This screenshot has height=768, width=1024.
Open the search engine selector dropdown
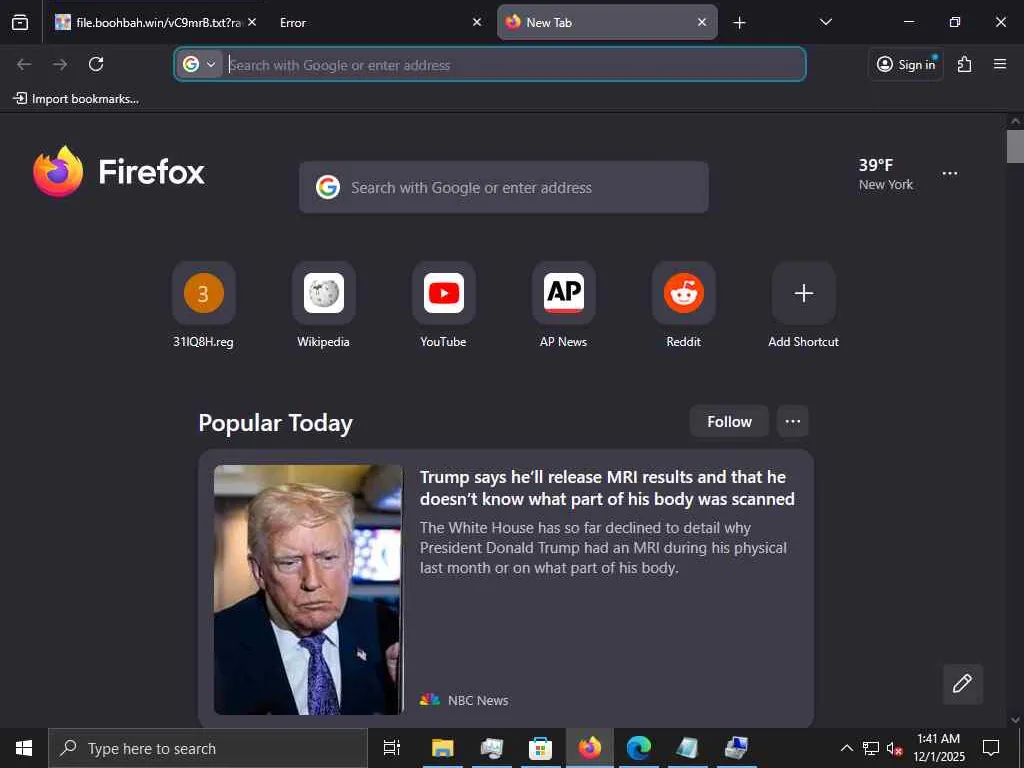point(199,64)
